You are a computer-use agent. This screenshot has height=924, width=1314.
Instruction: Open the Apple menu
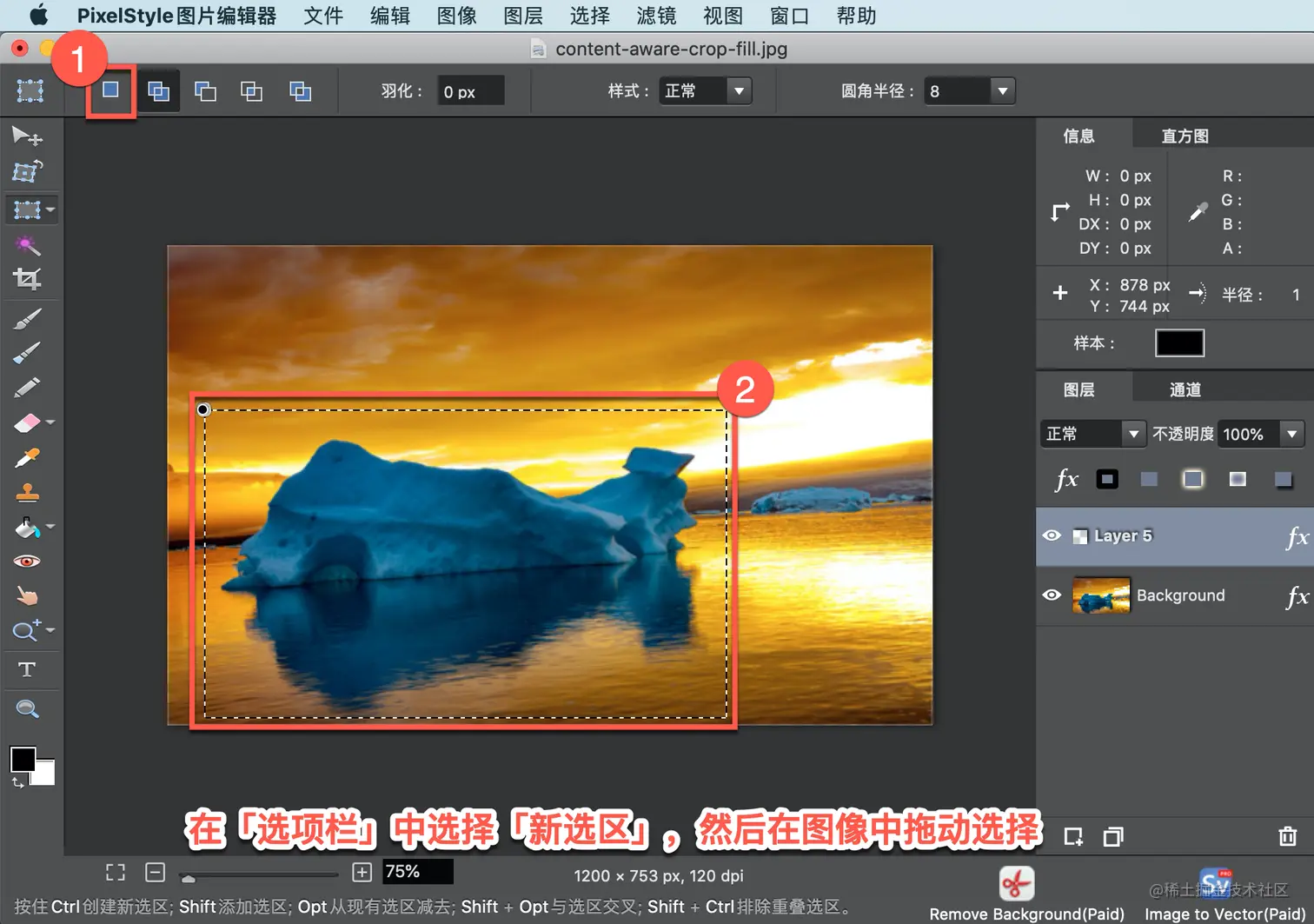pos(38,15)
